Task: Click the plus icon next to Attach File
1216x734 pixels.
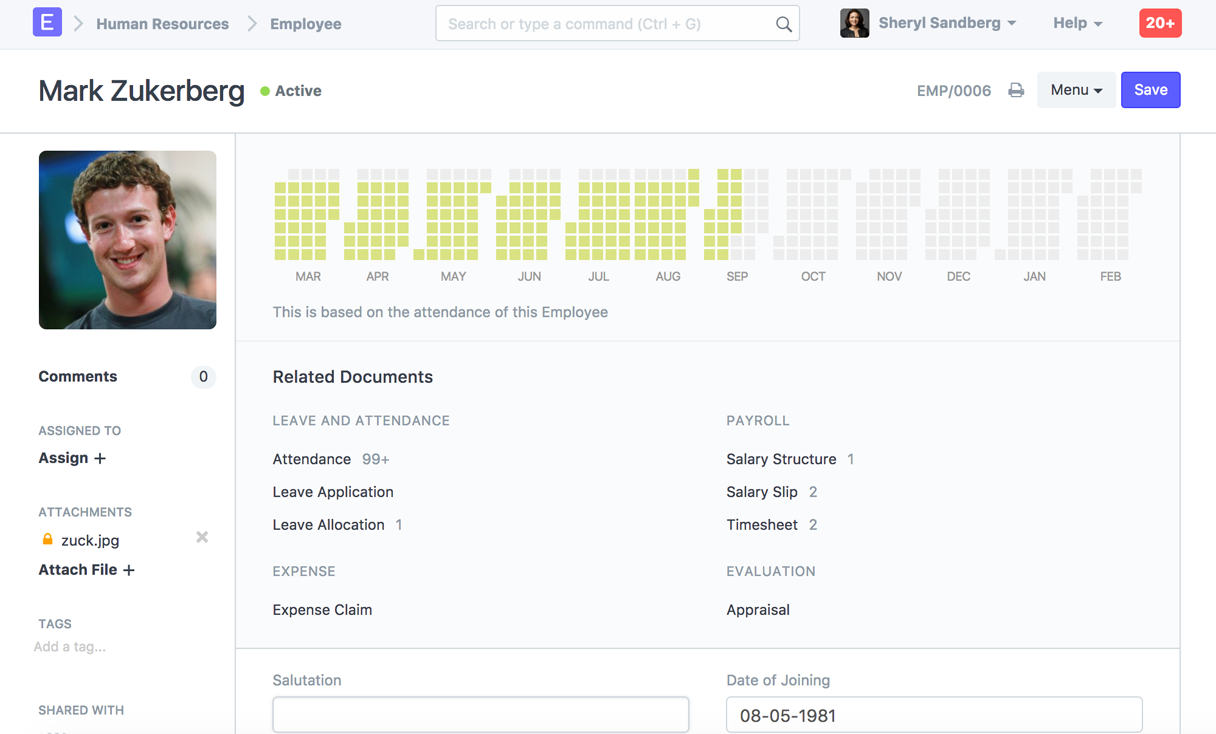Action: point(129,570)
